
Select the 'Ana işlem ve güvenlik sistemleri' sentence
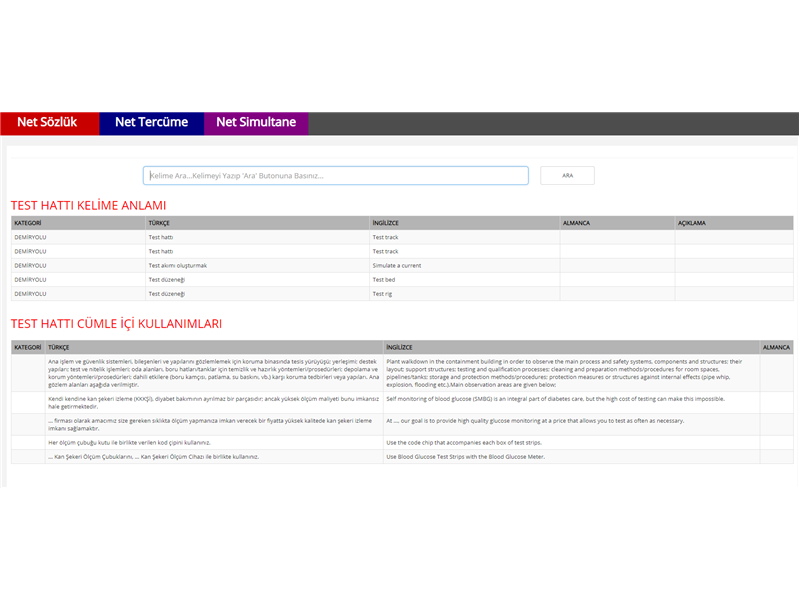coord(214,373)
